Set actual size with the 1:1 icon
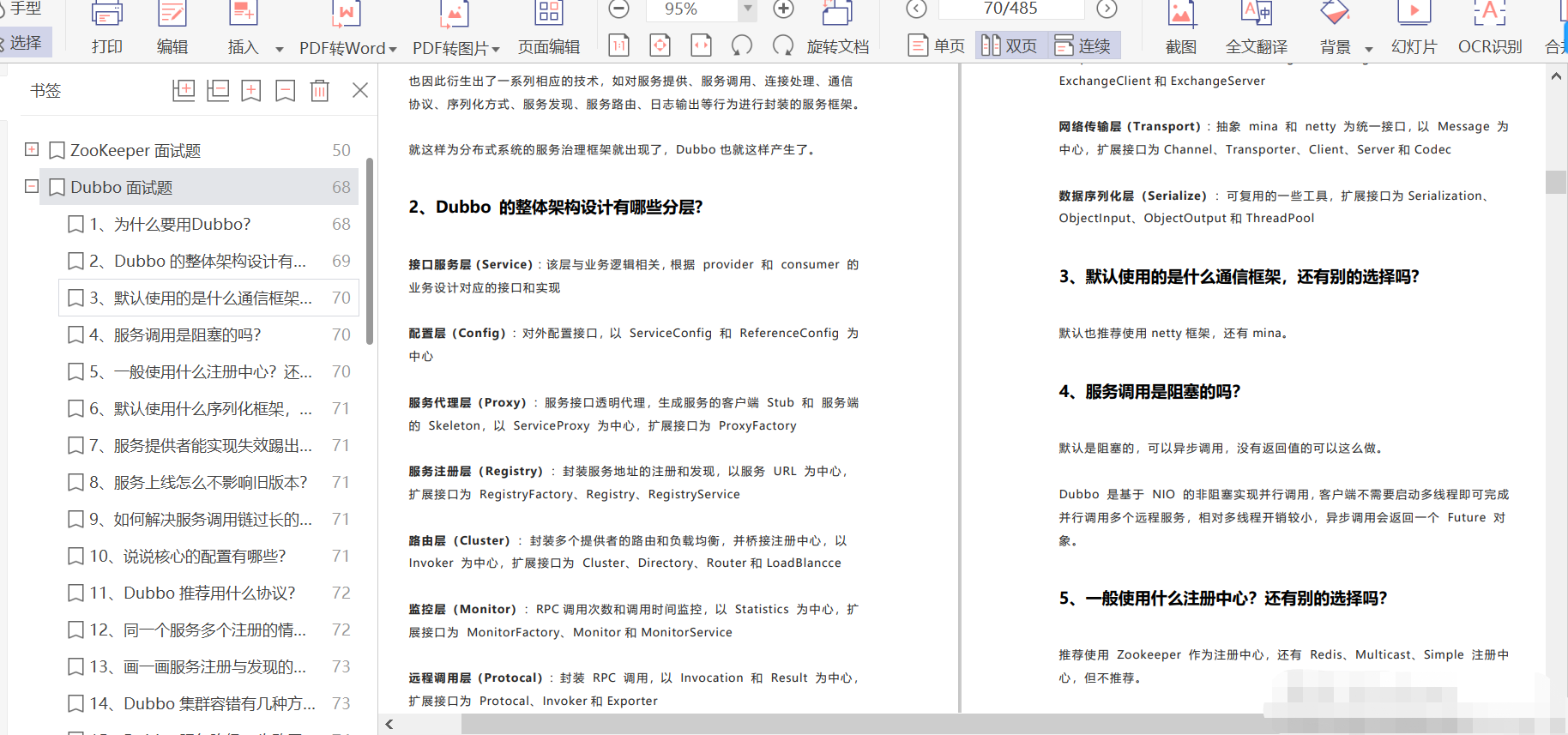This screenshot has height=735, width=1568. pyautogui.click(x=618, y=45)
